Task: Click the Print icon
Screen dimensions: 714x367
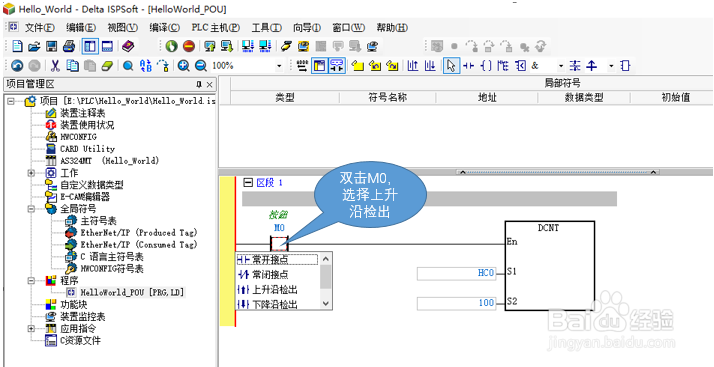Action: click(x=69, y=46)
